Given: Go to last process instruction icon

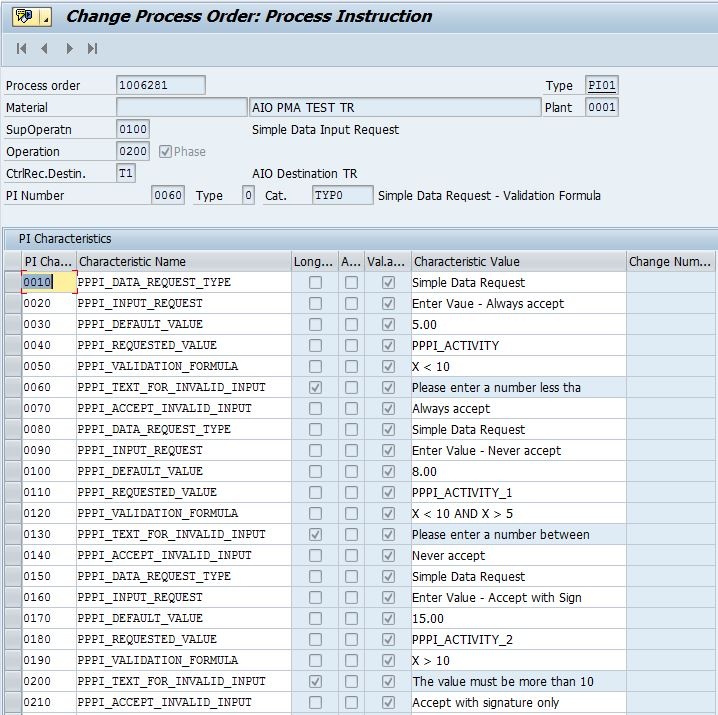Looking at the screenshot, I should tap(92, 49).
